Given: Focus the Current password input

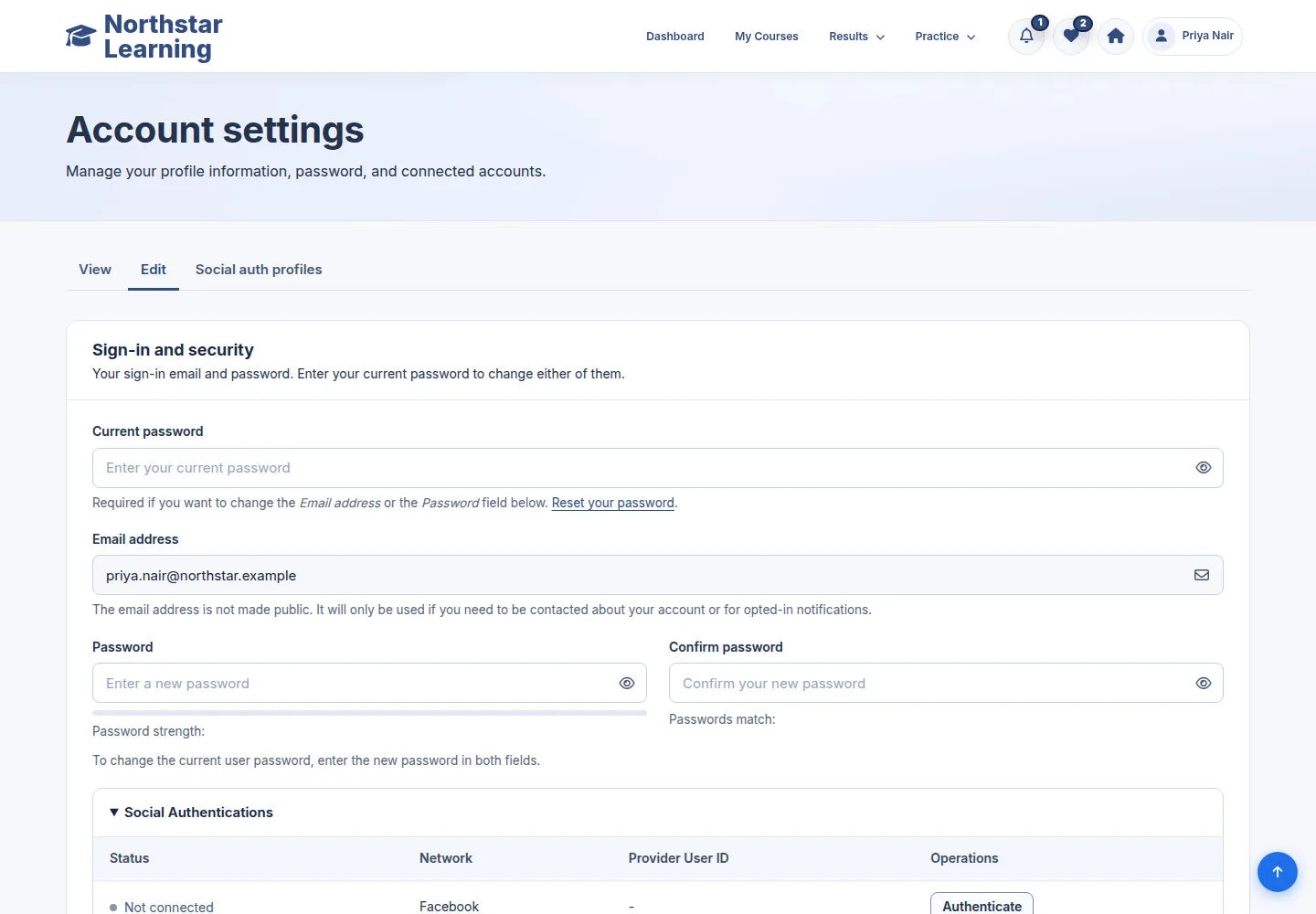Looking at the screenshot, I should pos(658,468).
